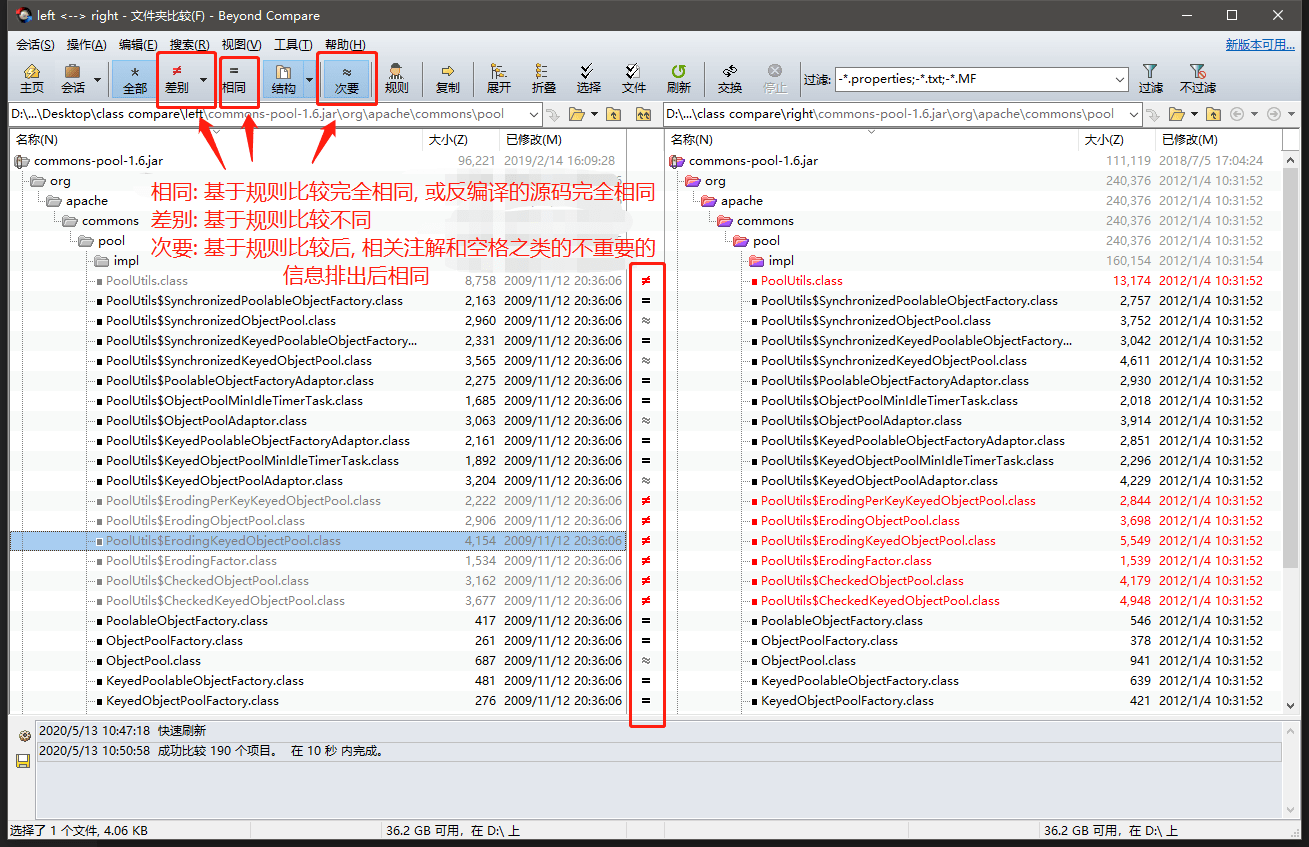Click the 选择 select-all toolbar icon
This screenshot has width=1309, height=847.
589,79
